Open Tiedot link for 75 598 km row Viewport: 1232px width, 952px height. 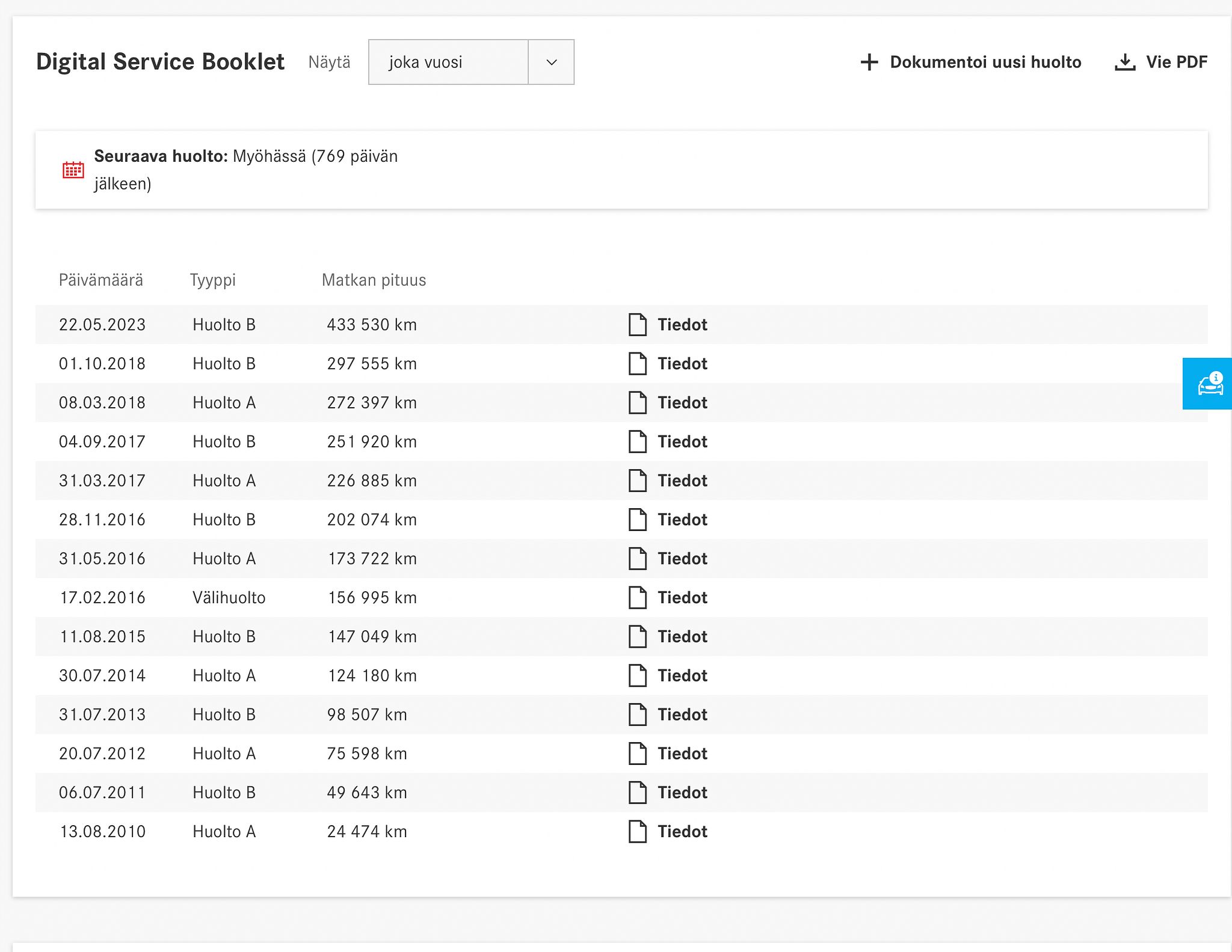[682, 754]
